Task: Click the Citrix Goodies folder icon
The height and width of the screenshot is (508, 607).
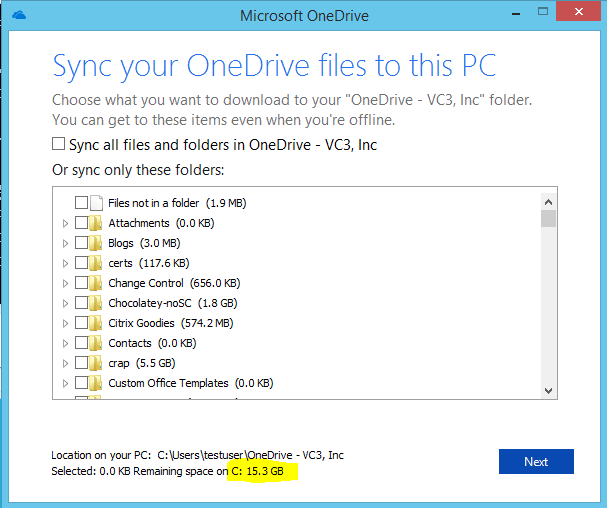Action: coord(95,323)
